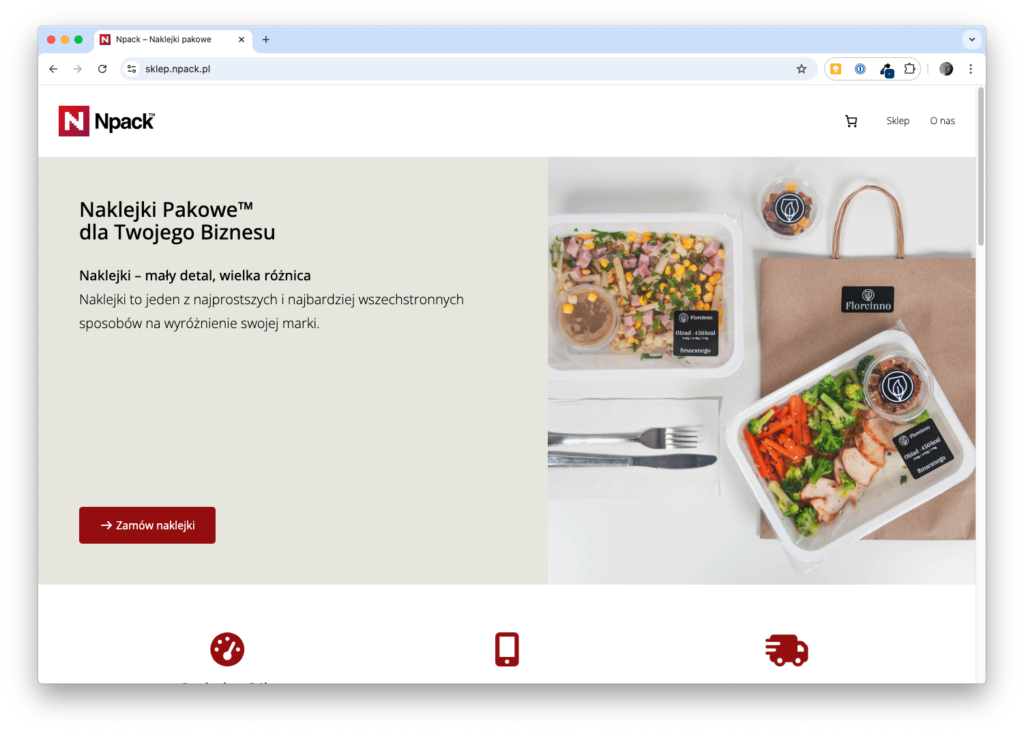The image size is (1024, 734).
Task: Open the Sklep menu item
Action: (x=897, y=121)
